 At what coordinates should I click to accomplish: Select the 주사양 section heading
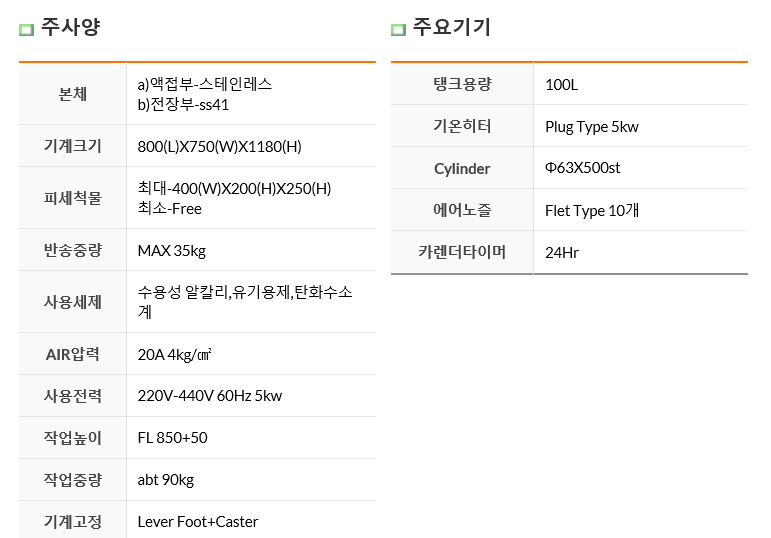pyautogui.click(x=71, y=27)
